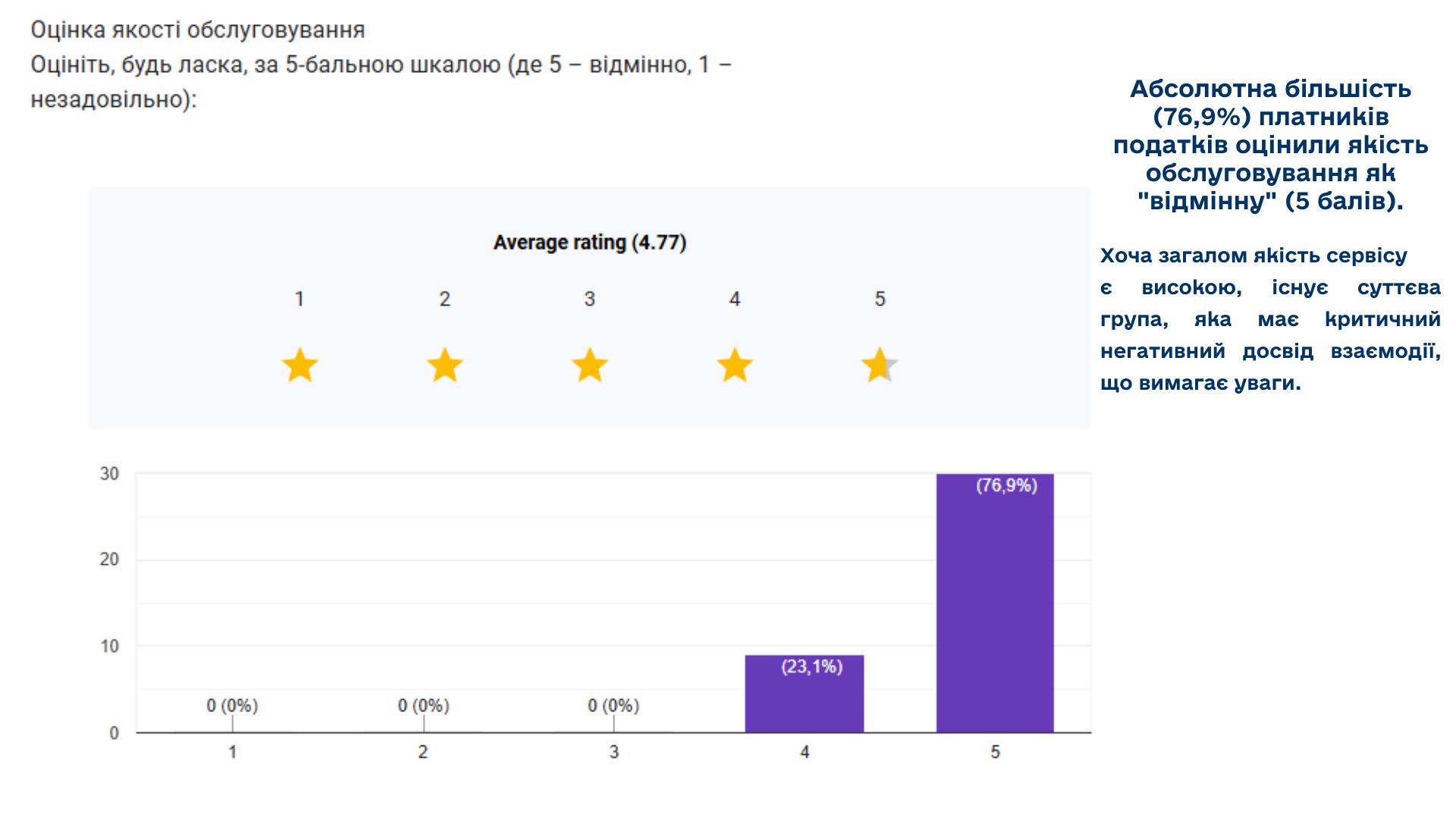Click the title 'Оцінка якості обслуговування'
The height and width of the screenshot is (819, 1456).
(197, 30)
